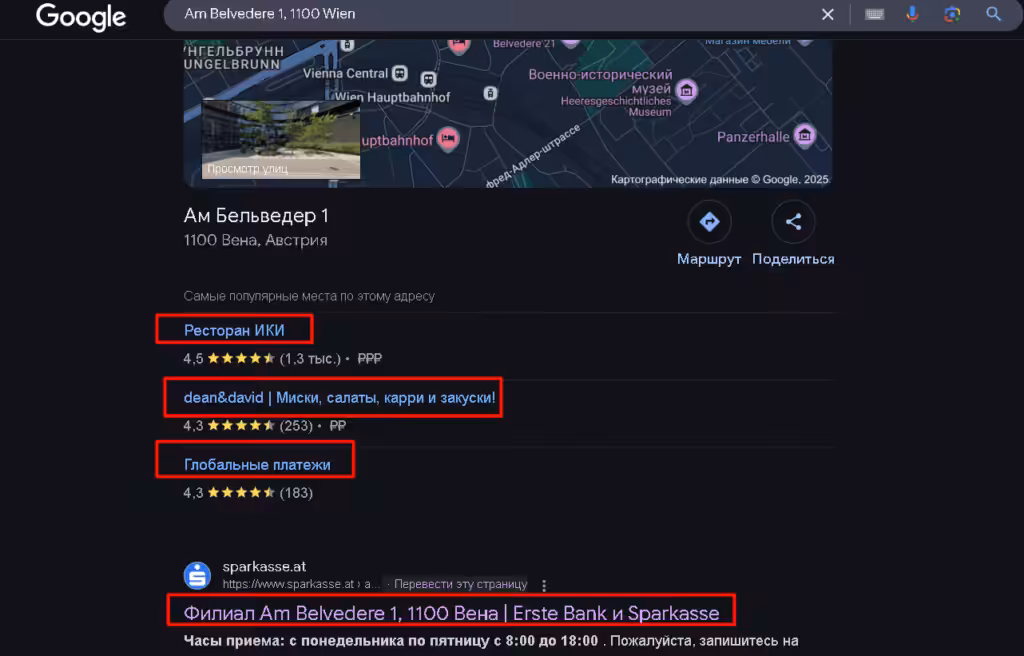Open the Ресторан ИКИ link
The image size is (1024, 656).
click(234, 331)
